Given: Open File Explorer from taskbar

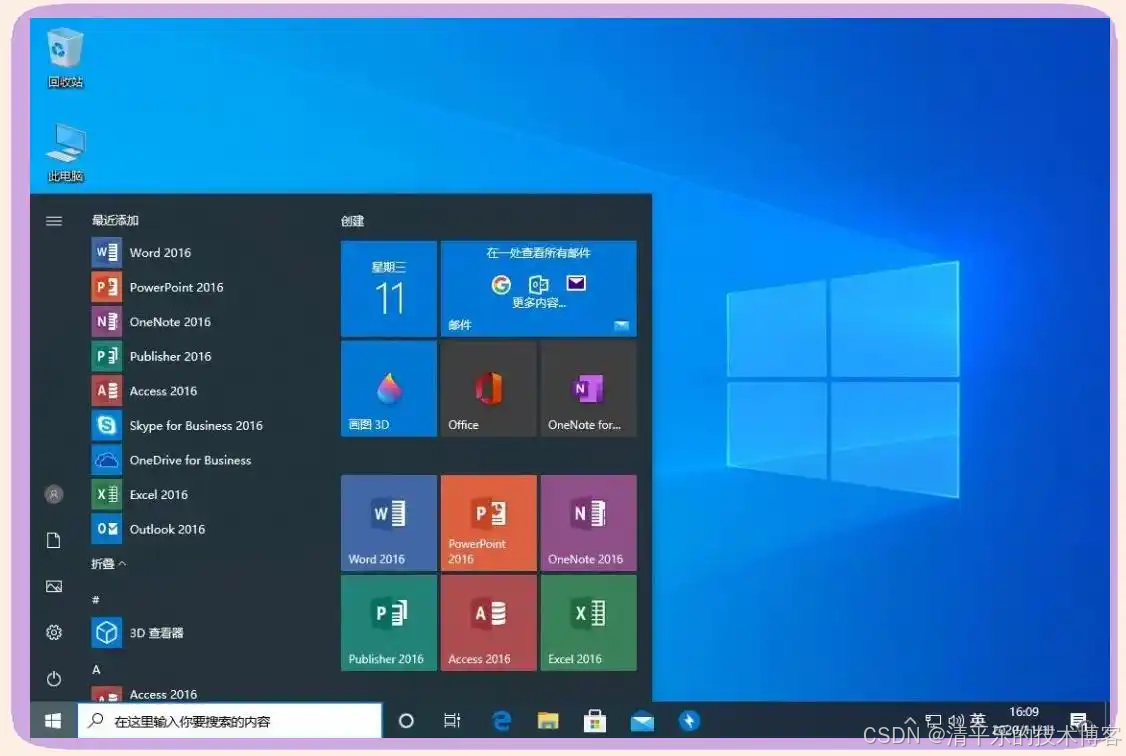Looking at the screenshot, I should (x=548, y=721).
